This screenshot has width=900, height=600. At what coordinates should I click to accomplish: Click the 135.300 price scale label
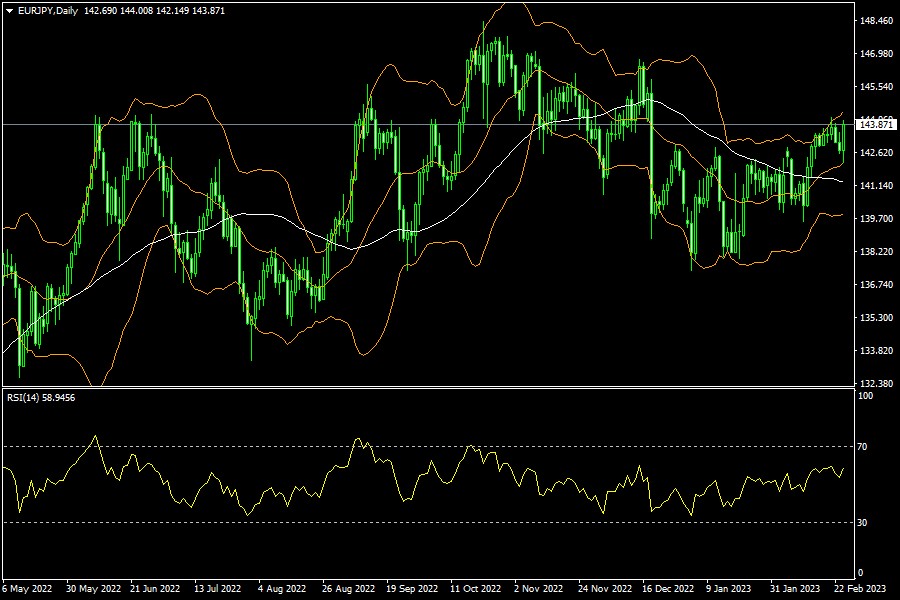[876, 318]
